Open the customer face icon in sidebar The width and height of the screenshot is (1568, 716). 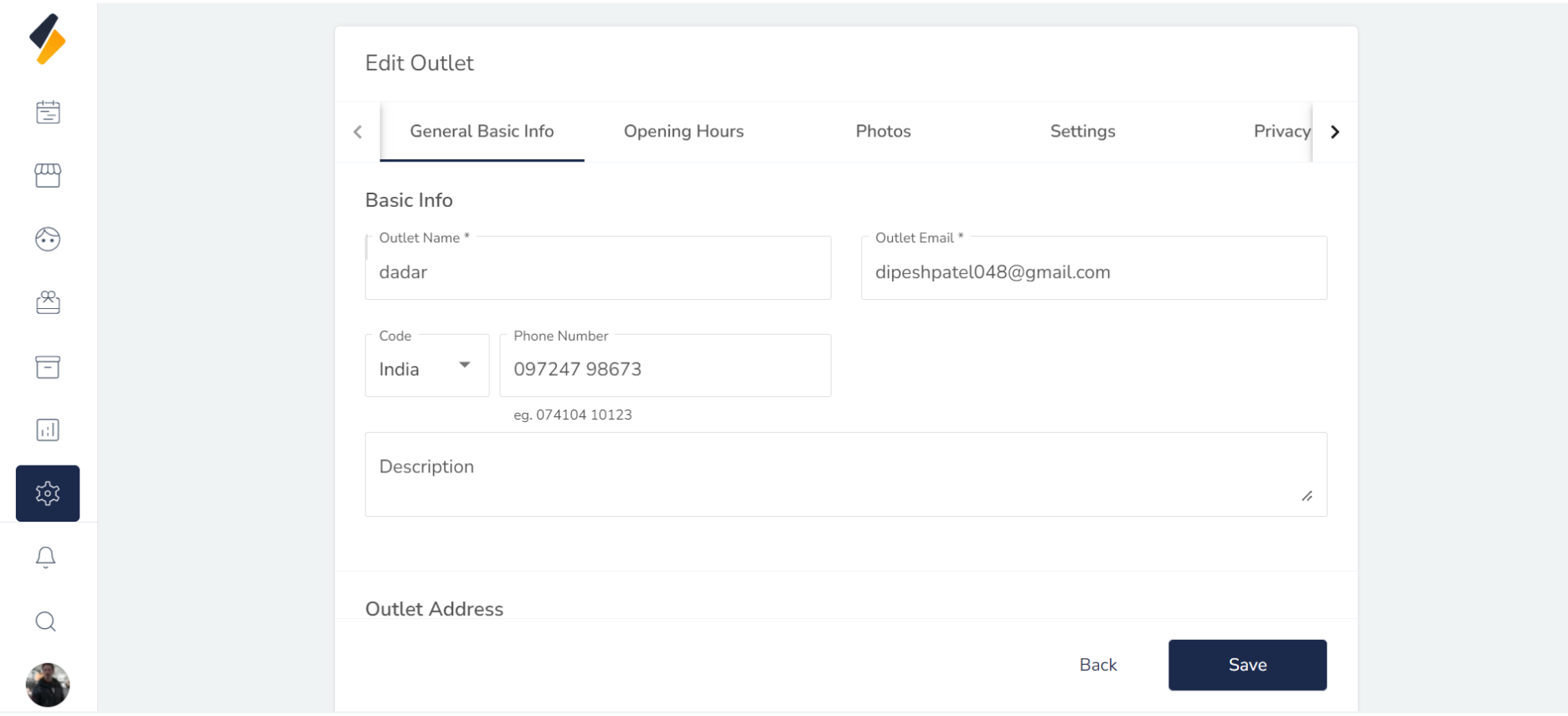coord(48,240)
